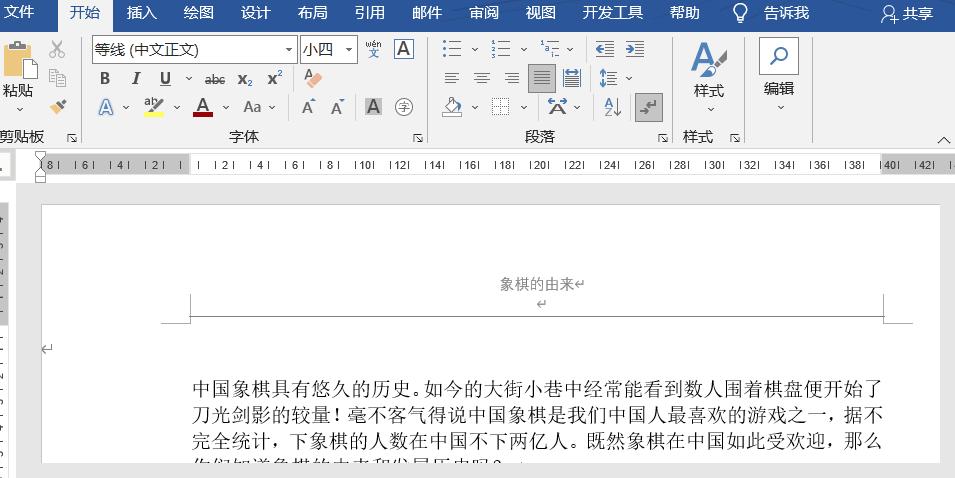The height and width of the screenshot is (478, 955).
Task: Click the Copy icon in clipboard group
Action: click(x=57, y=78)
